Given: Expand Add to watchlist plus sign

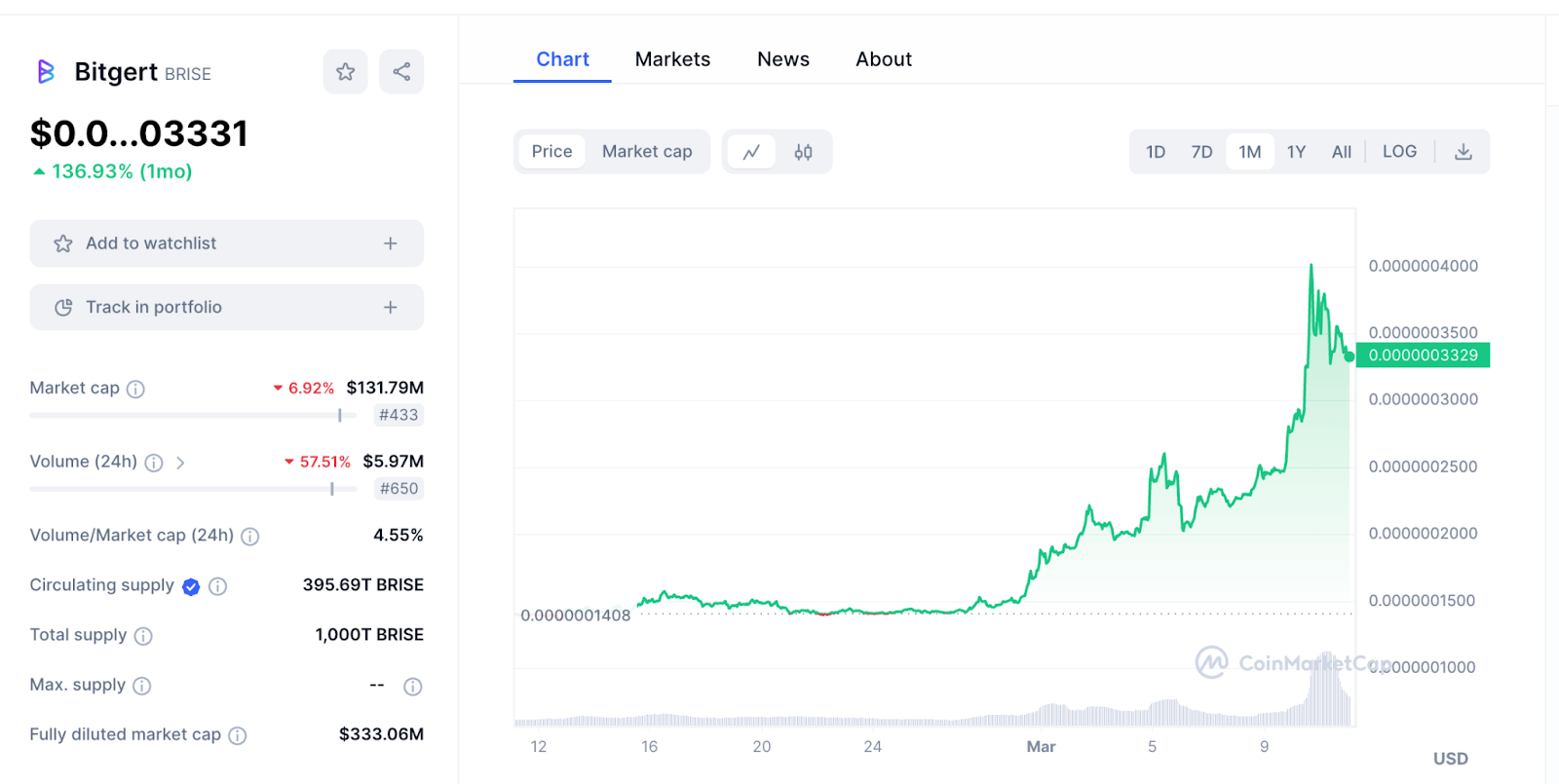Looking at the screenshot, I should [390, 243].
